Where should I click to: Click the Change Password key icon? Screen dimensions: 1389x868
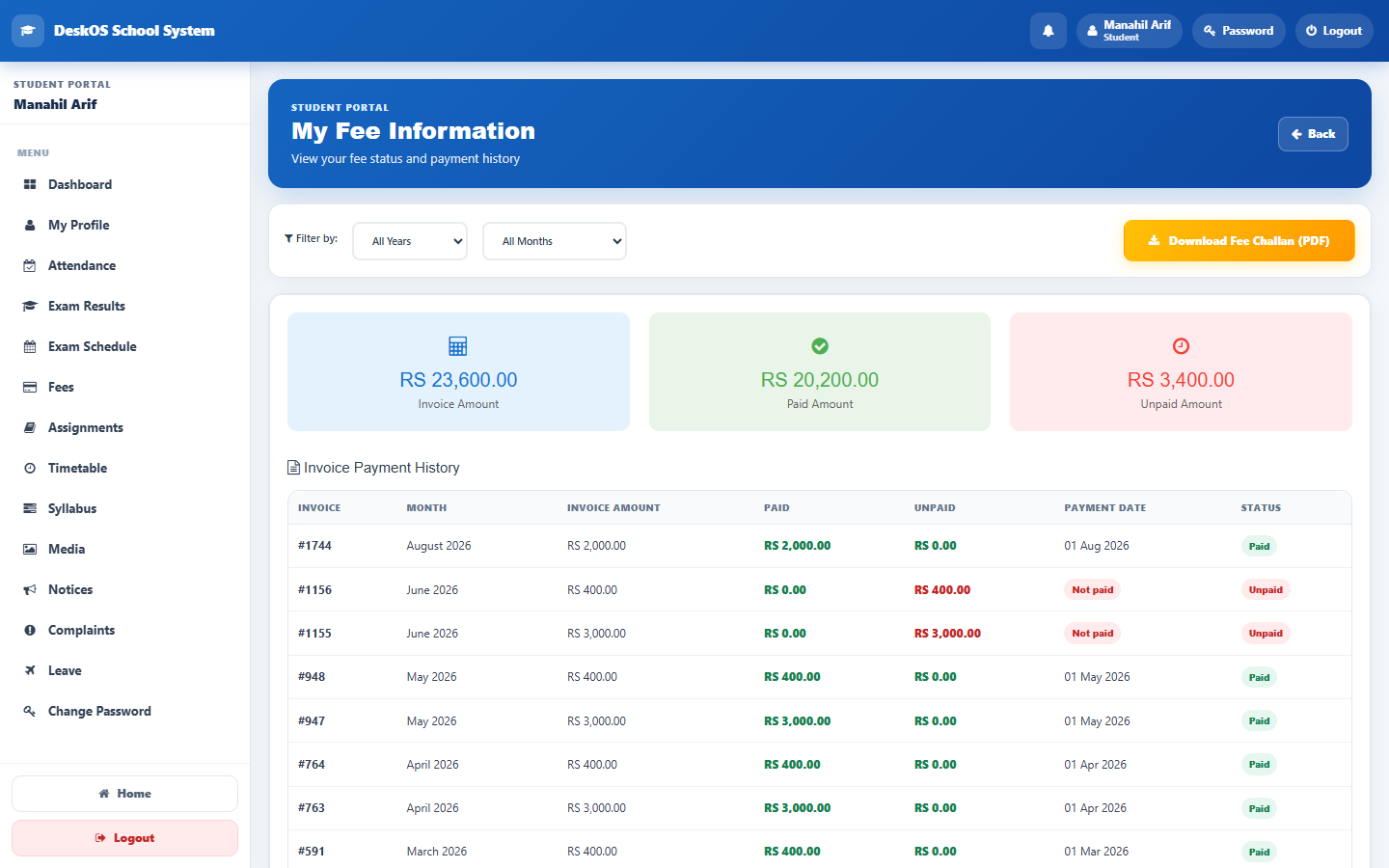click(x=30, y=711)
